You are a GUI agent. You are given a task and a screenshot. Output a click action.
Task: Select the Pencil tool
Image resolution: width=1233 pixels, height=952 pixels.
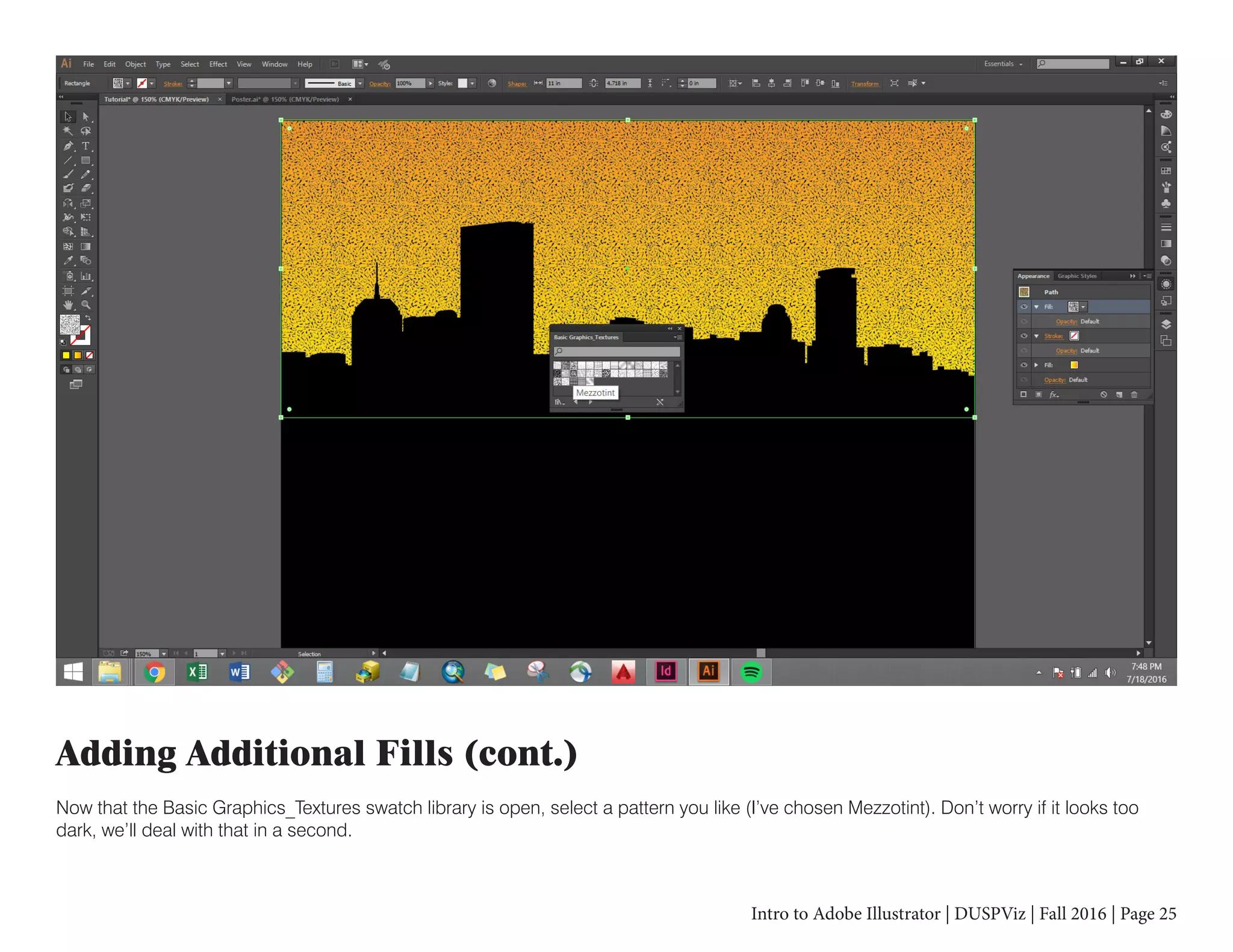[85, 175]
